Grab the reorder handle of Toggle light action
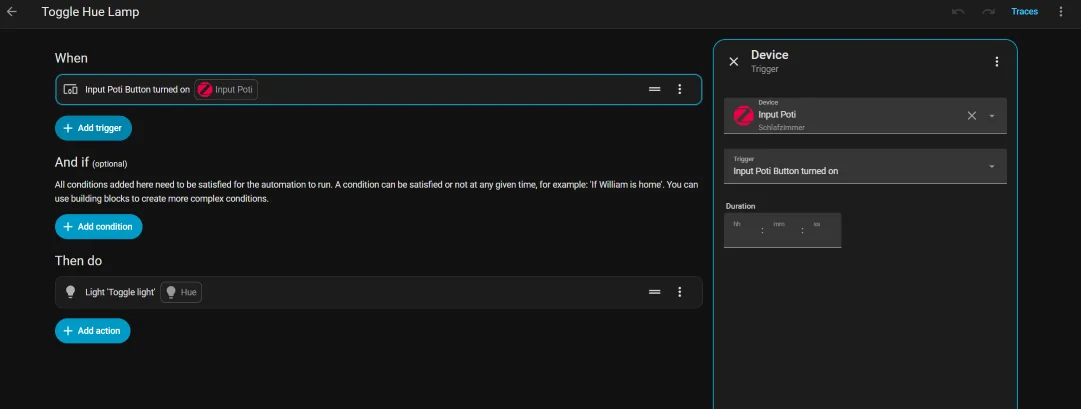Viewport: 1081px width, 409px height. click(x=654, y=292)
